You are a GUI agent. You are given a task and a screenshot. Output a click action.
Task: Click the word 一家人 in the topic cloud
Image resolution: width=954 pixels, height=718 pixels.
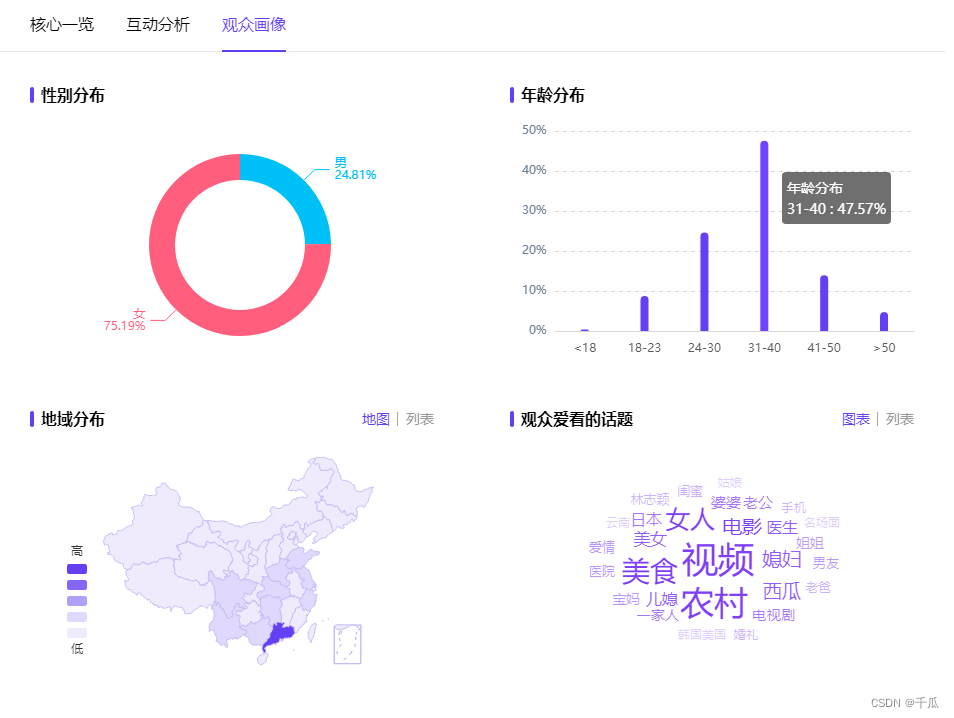[x=657, y=615]
